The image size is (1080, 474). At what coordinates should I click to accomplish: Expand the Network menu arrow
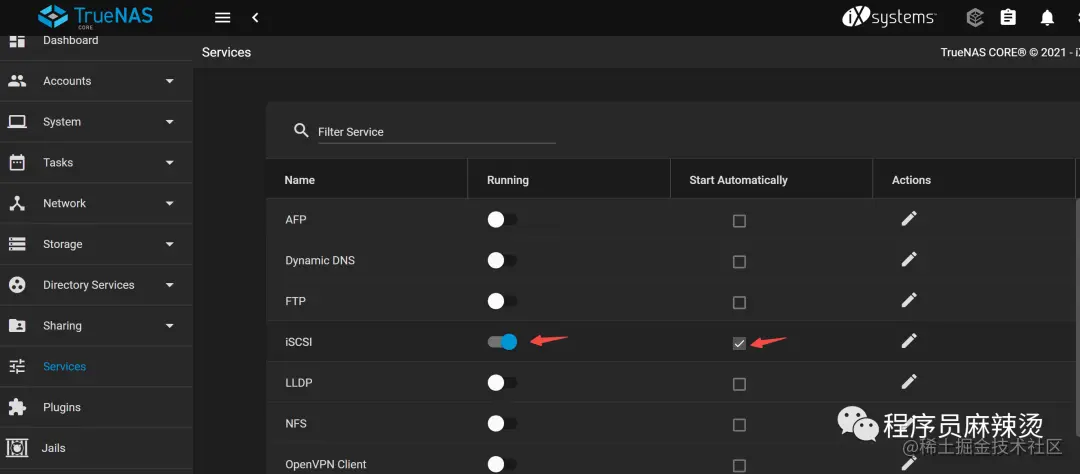[x=169, y=203]
